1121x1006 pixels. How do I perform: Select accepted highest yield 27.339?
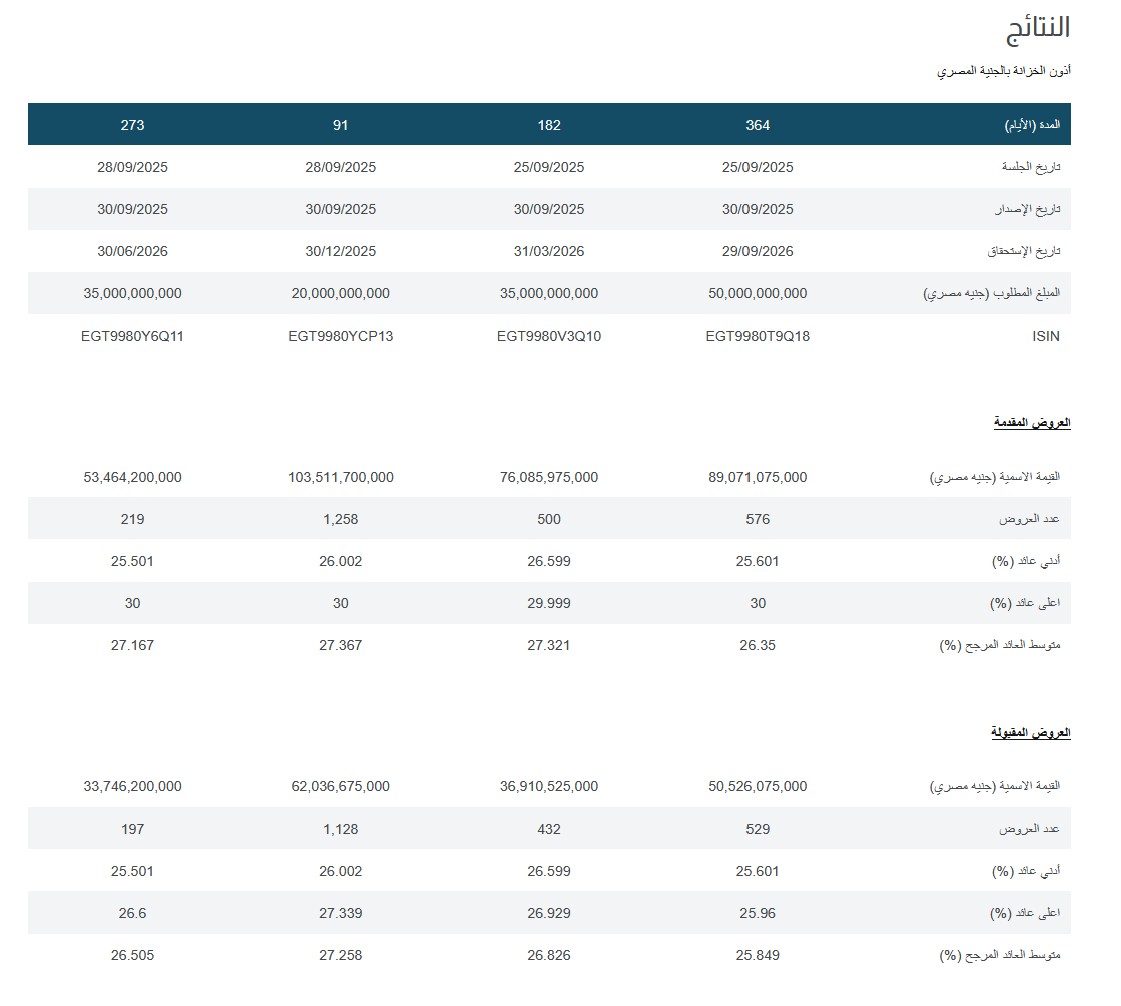click(340, 913)
